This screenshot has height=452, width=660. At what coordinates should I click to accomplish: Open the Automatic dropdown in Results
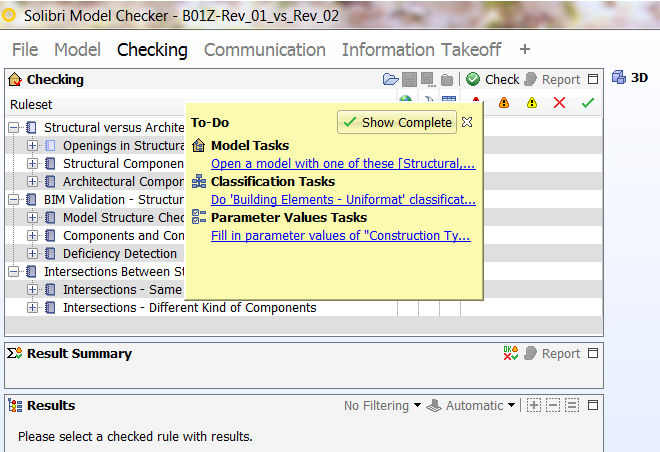tap(471, 406)
